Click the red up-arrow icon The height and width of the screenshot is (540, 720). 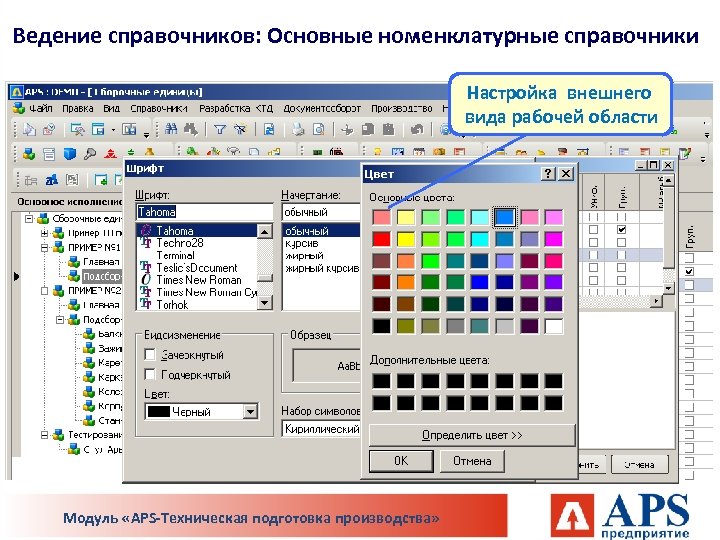coord(110,153)
